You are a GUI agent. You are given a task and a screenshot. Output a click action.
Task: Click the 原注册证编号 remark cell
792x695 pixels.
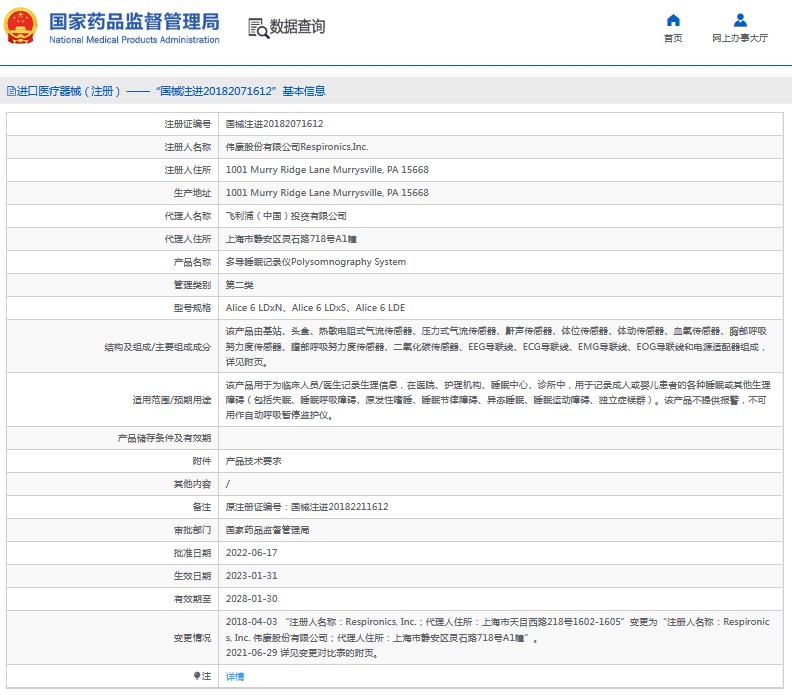306,507
